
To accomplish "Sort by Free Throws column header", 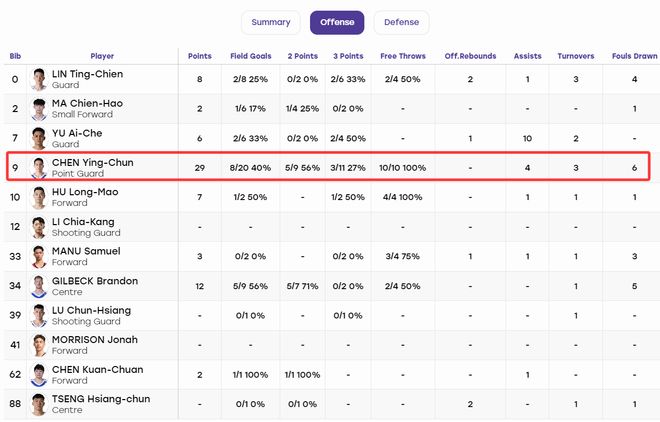I will (x=403, y=56).
